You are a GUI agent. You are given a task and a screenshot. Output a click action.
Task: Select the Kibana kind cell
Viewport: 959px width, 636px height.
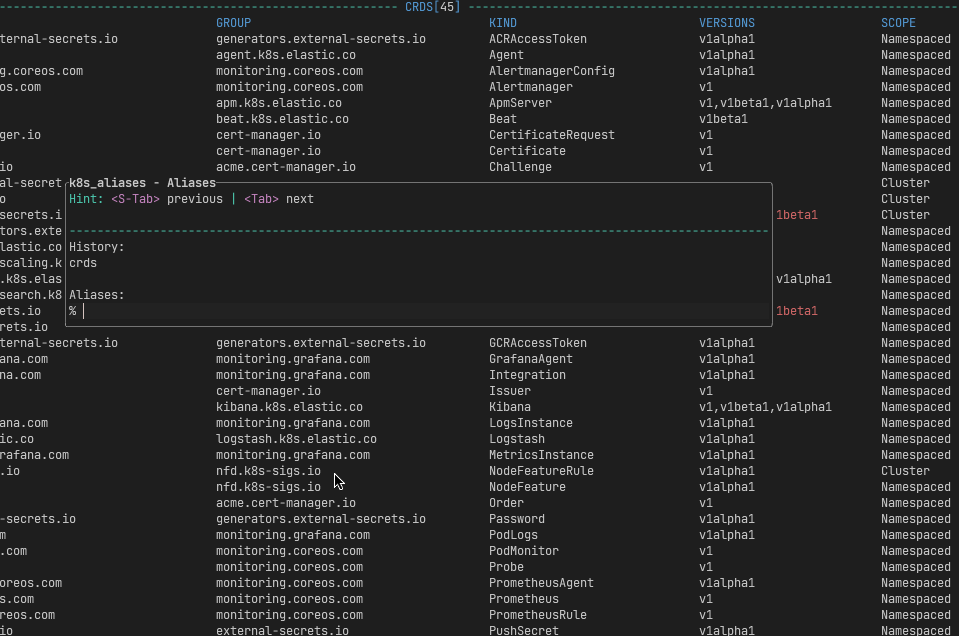[510, 407]
